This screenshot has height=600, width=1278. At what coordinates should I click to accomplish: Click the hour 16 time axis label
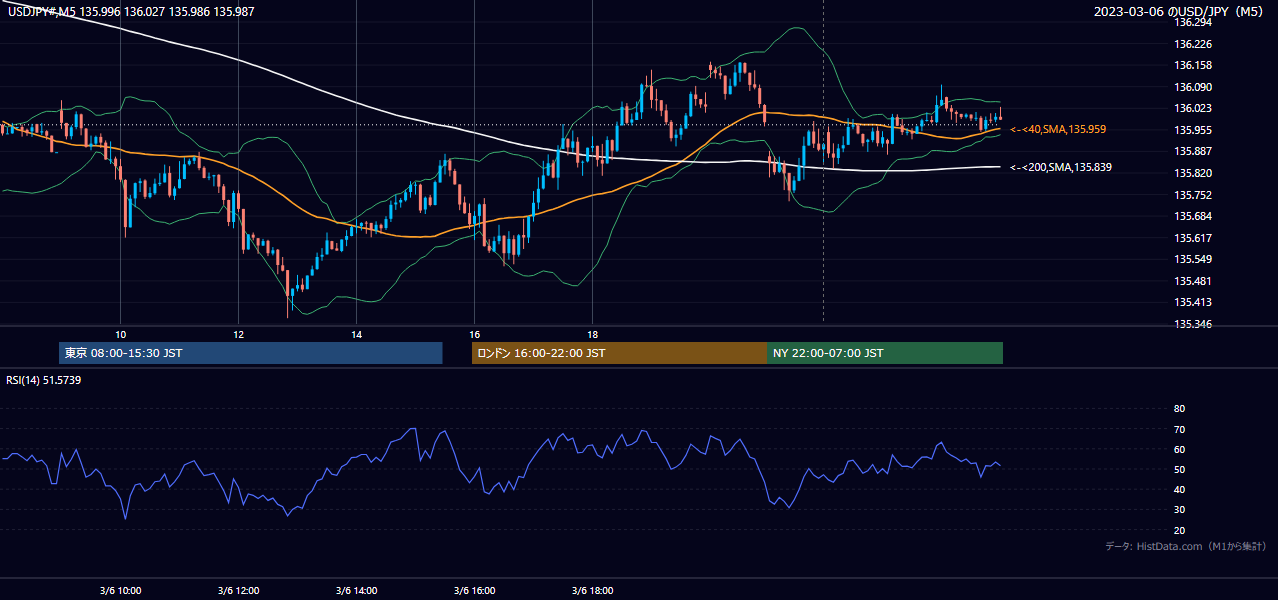click(x=474, y=333)
